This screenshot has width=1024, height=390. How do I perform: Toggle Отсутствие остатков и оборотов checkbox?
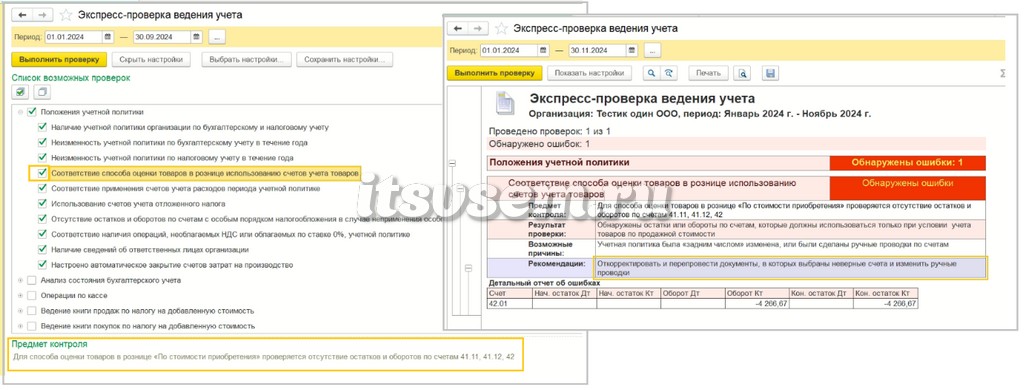click(x=42, y=219)
